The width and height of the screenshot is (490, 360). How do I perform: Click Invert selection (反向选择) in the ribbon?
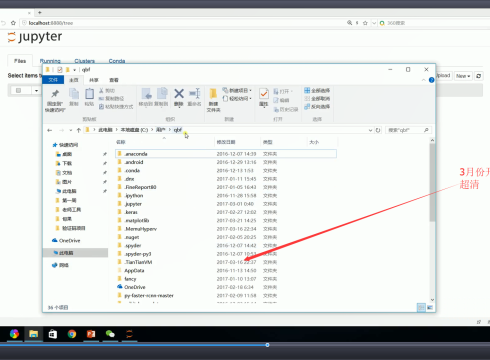click(x=317, y=107)
